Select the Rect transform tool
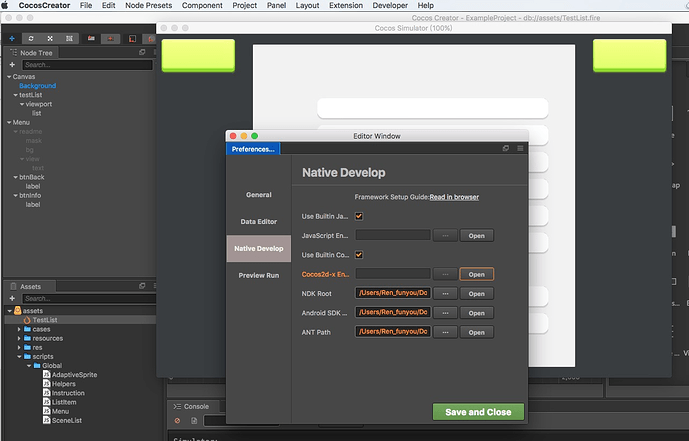The image size is (689, 441). point(69,39)
